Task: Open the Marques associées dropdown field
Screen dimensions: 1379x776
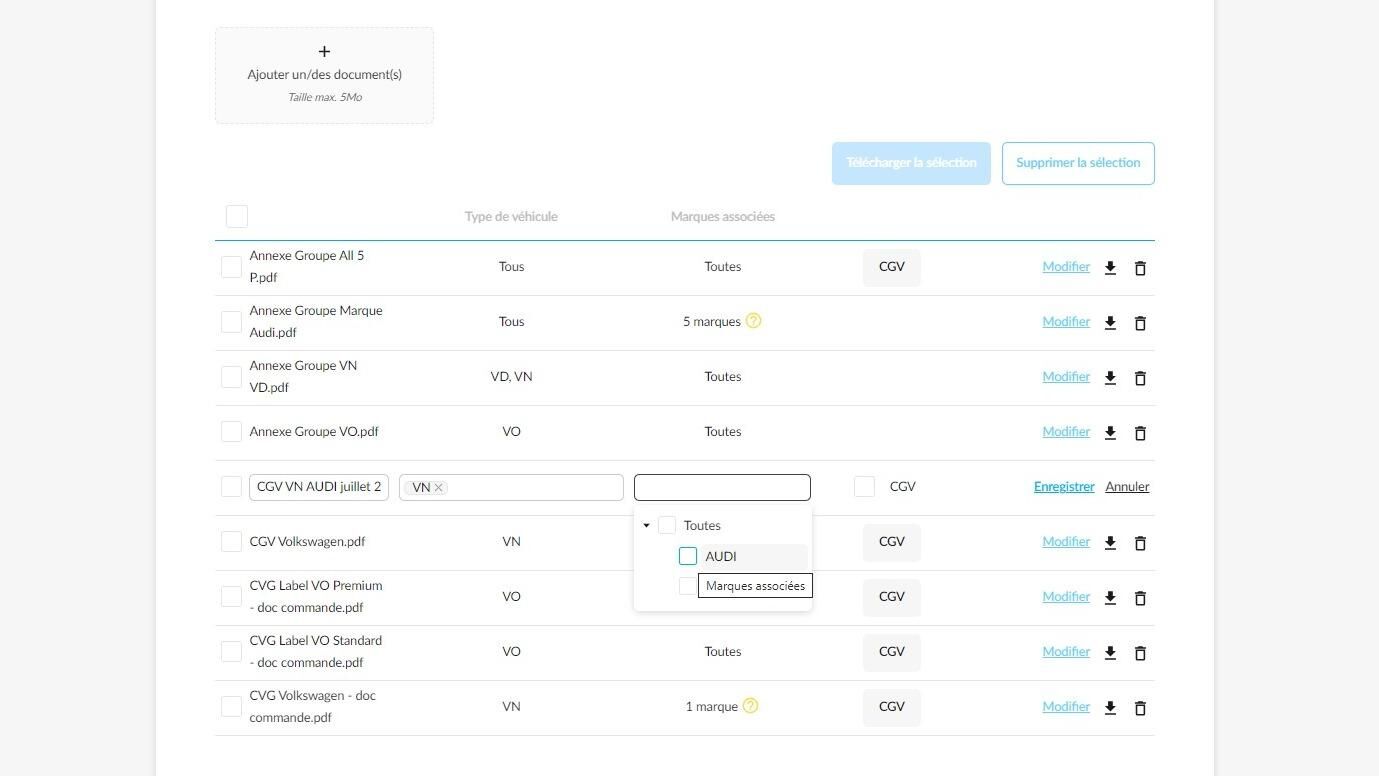Action: pos(722,487)
